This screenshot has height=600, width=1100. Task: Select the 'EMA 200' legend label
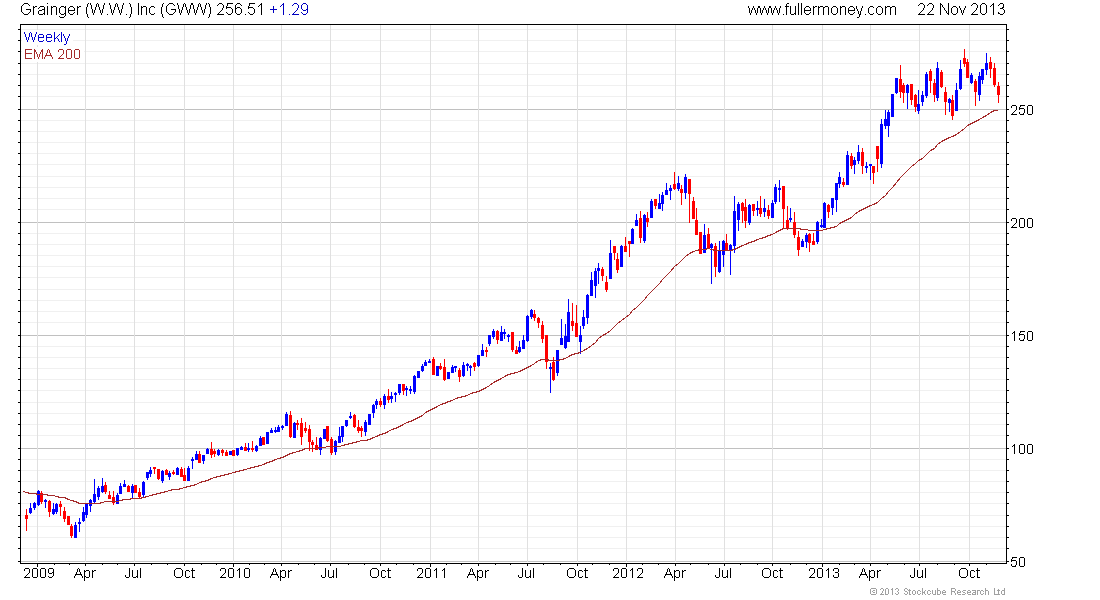pos(52,54)
